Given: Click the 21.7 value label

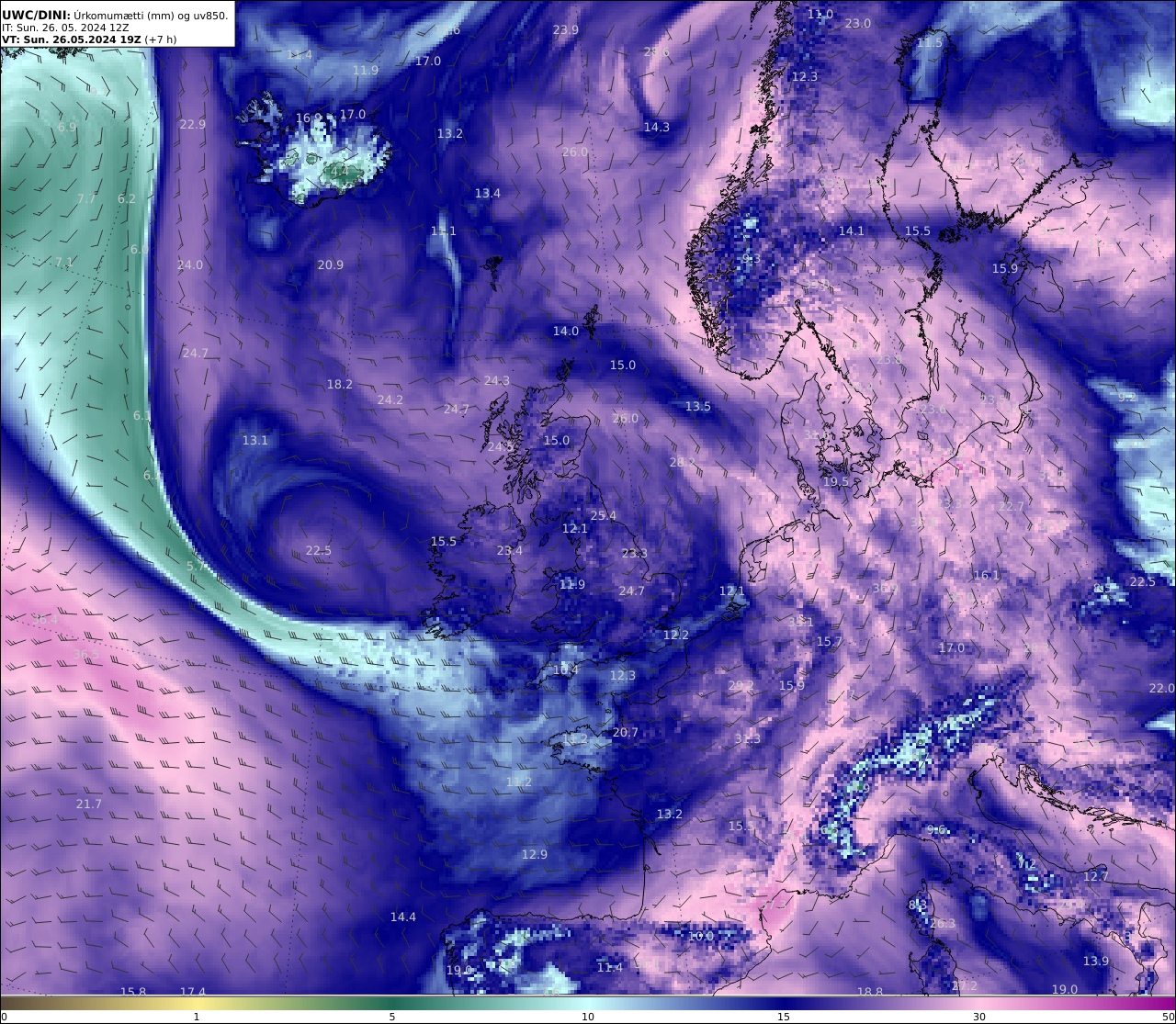Looking at the screenshot, I should (88, 804).
